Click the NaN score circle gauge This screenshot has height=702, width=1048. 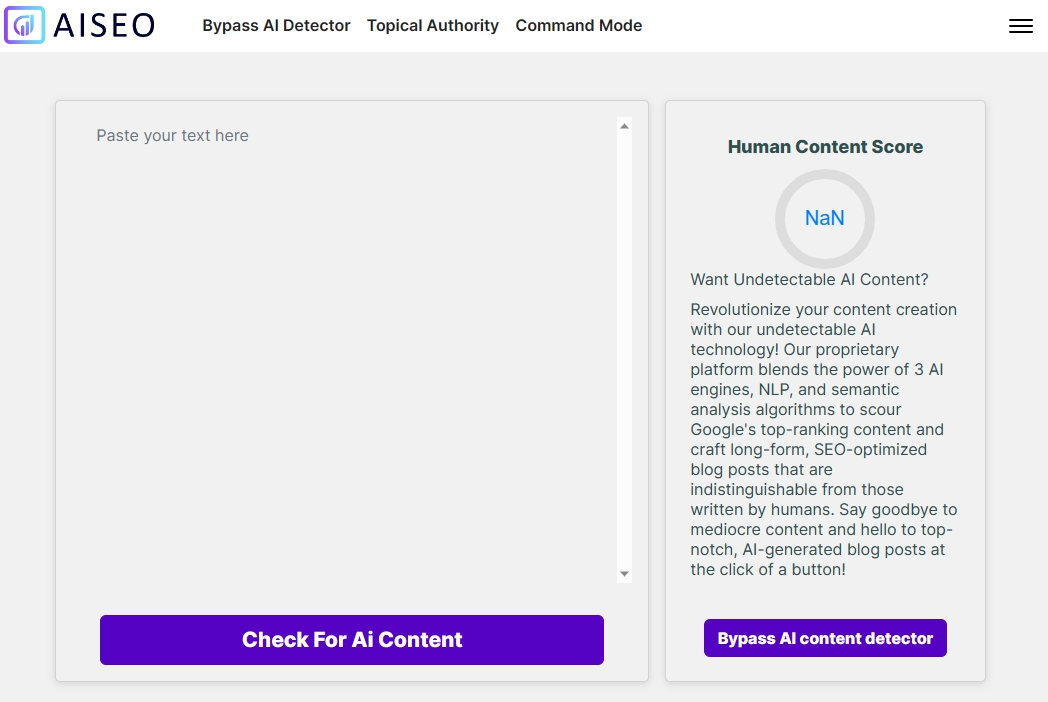pyautogui.click(x=825, y=218)
